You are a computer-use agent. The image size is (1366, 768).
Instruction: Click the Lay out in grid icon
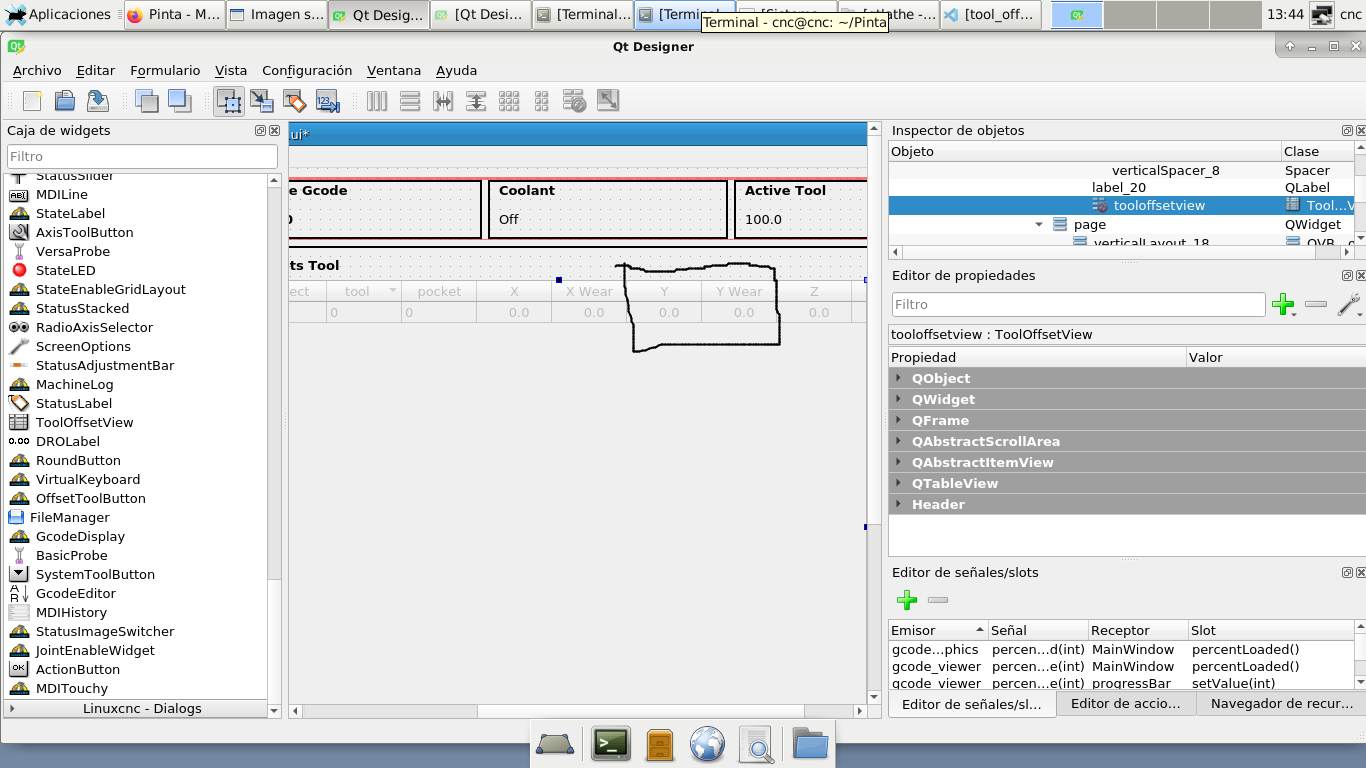tap(509, 100)
